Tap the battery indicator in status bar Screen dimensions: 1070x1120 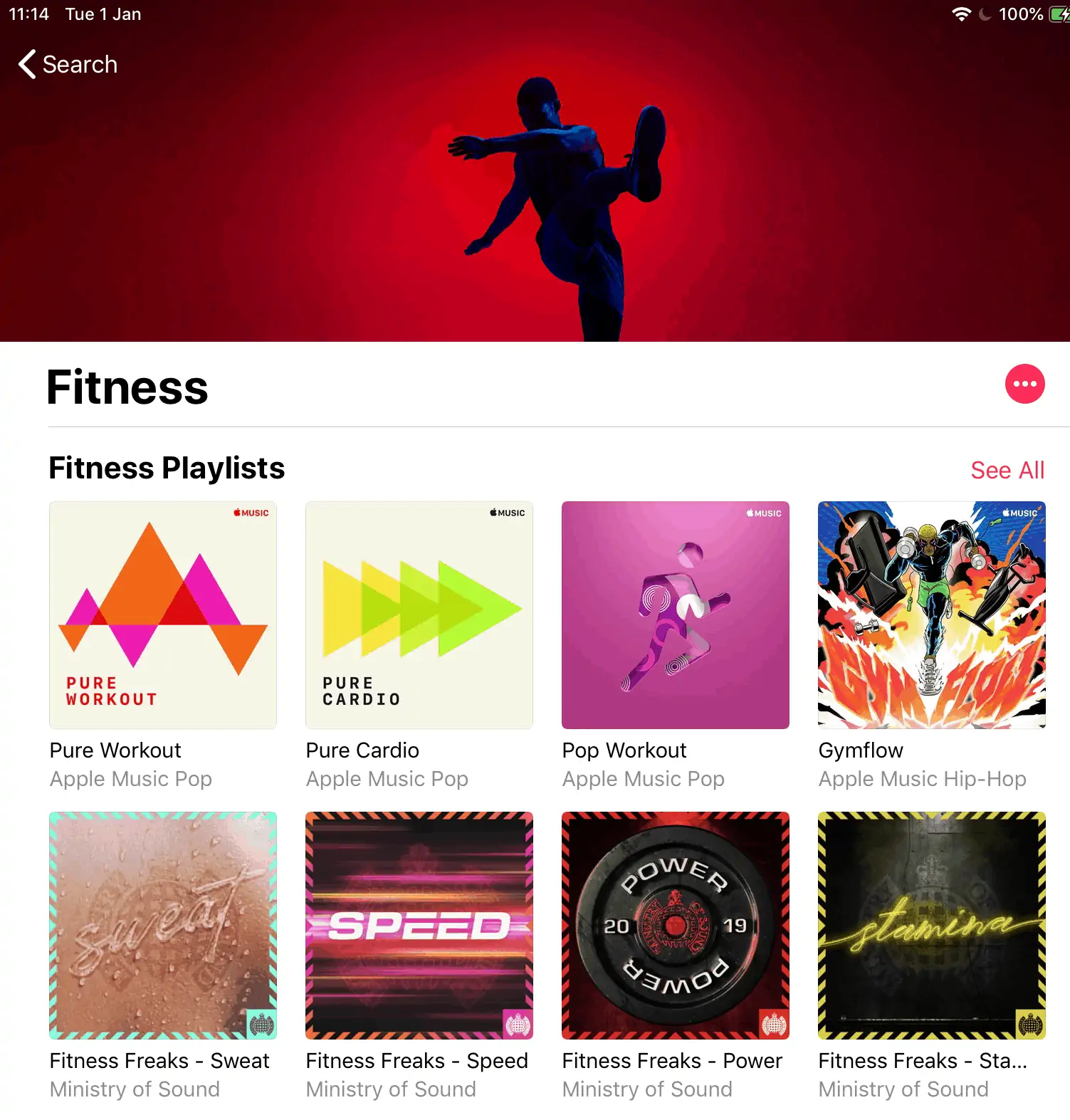tap(1059, 14)
